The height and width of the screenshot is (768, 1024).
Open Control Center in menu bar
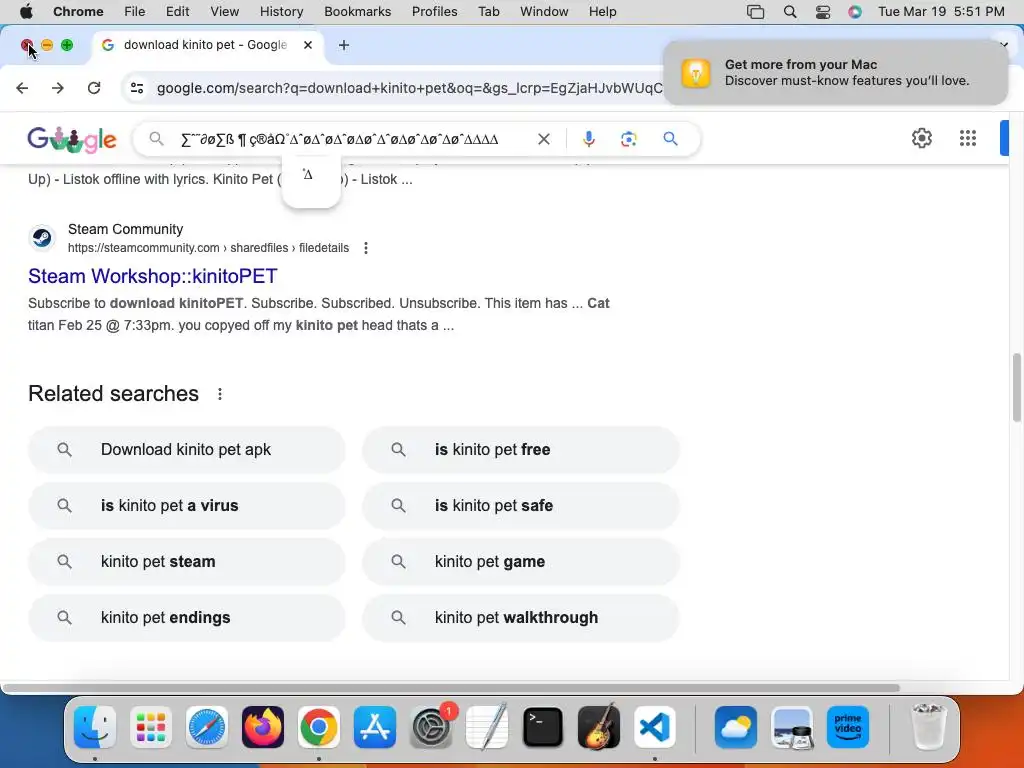click(x=823, y=12)
